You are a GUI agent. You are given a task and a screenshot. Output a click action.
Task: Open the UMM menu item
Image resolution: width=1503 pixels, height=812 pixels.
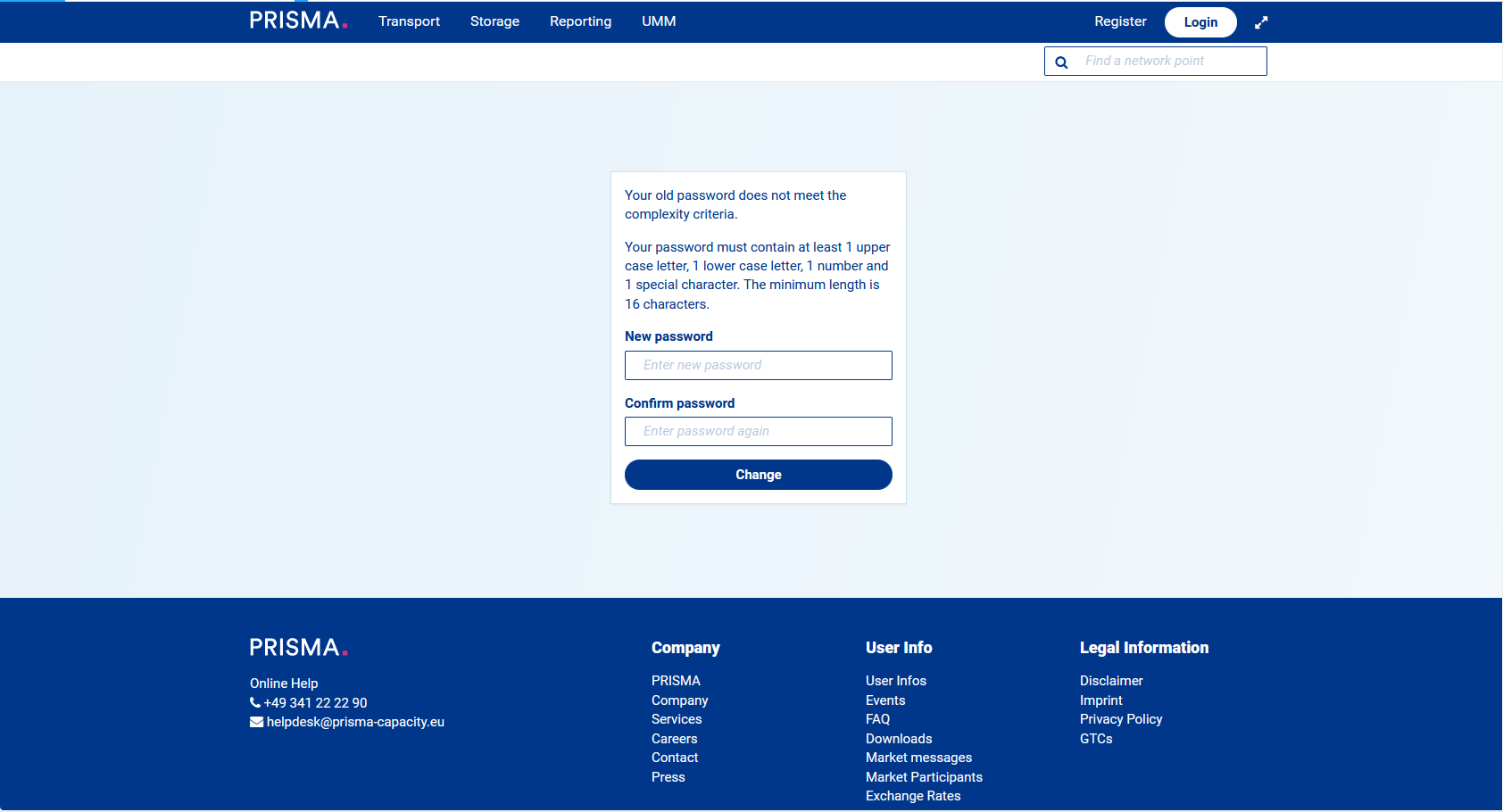click(659, 21)
